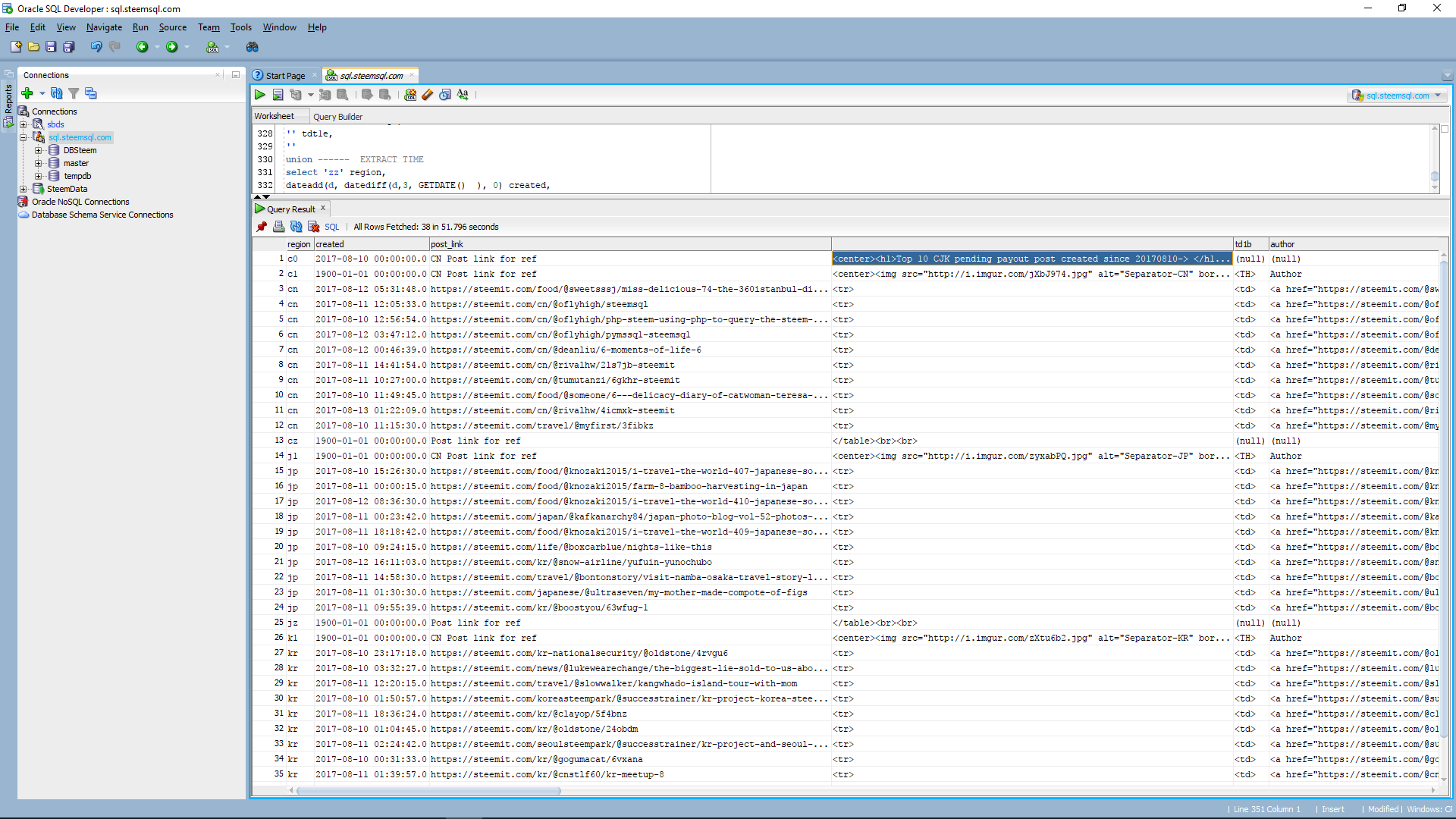Open the Forward arrow history dropdown
This screenshot has height=819, width=1456.
[x=187, y=47]
